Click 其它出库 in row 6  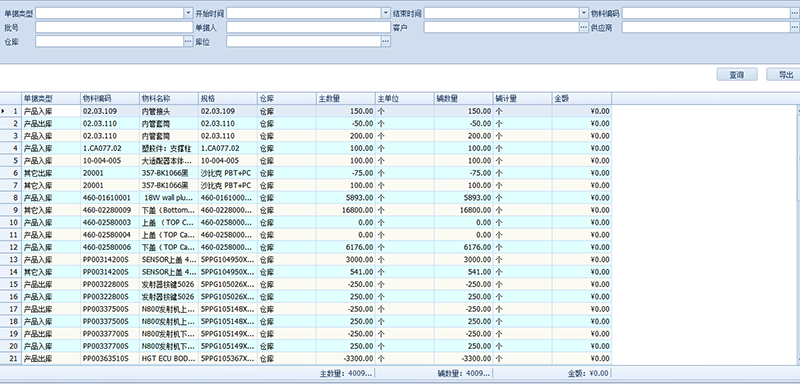(x=51, y=173)
